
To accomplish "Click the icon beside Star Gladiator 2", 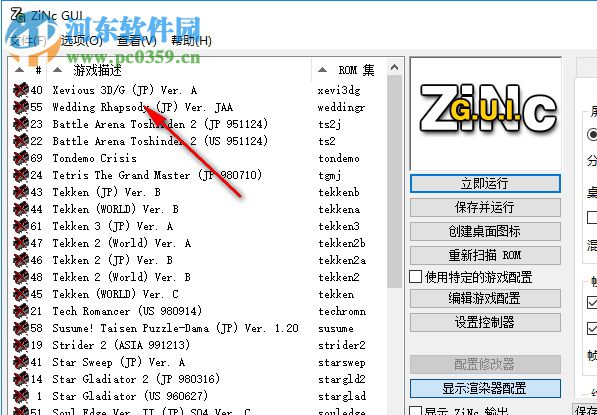I will [21, 379].
